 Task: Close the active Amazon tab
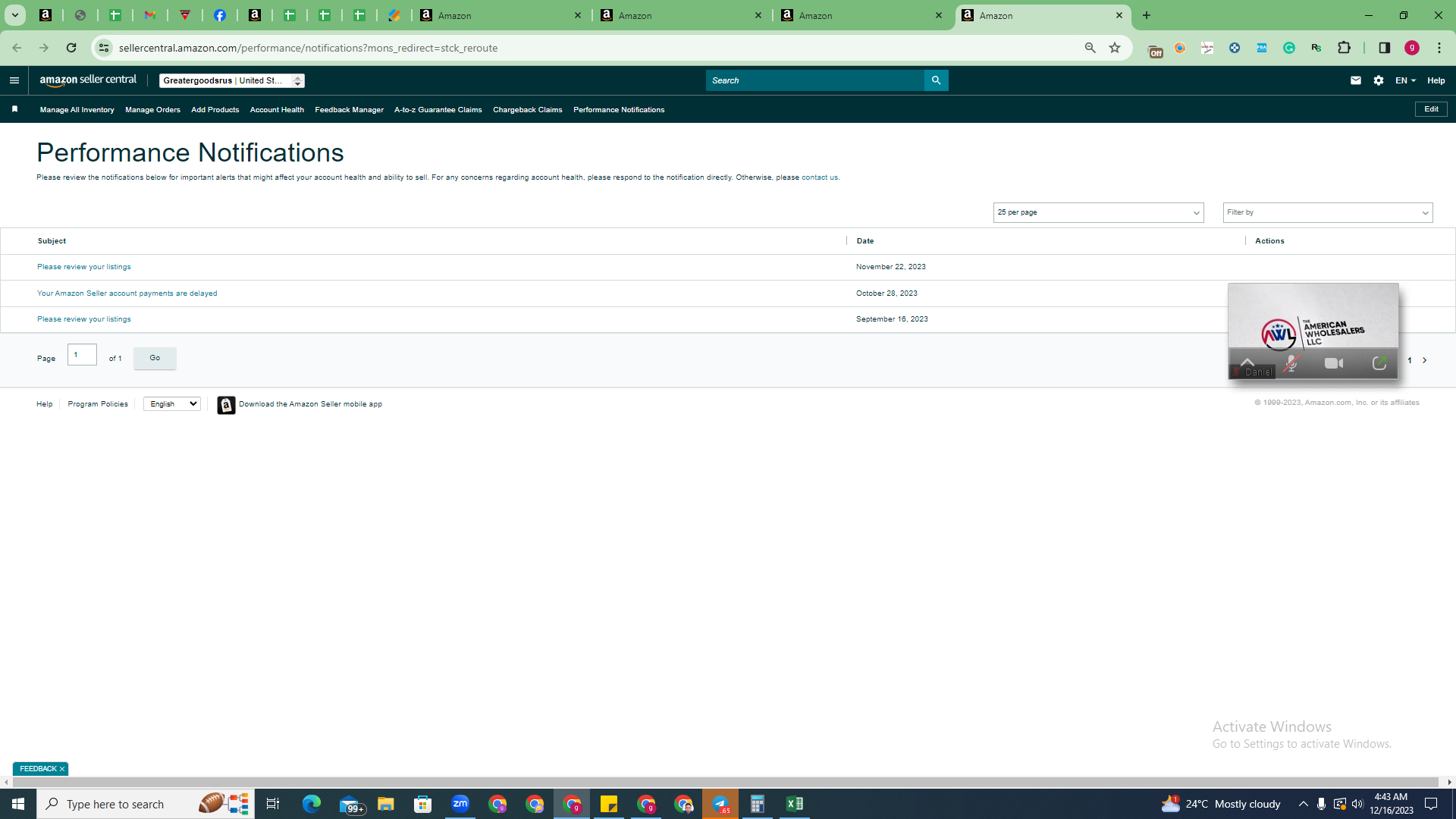pyautogui.click(x=1119, y=15)
